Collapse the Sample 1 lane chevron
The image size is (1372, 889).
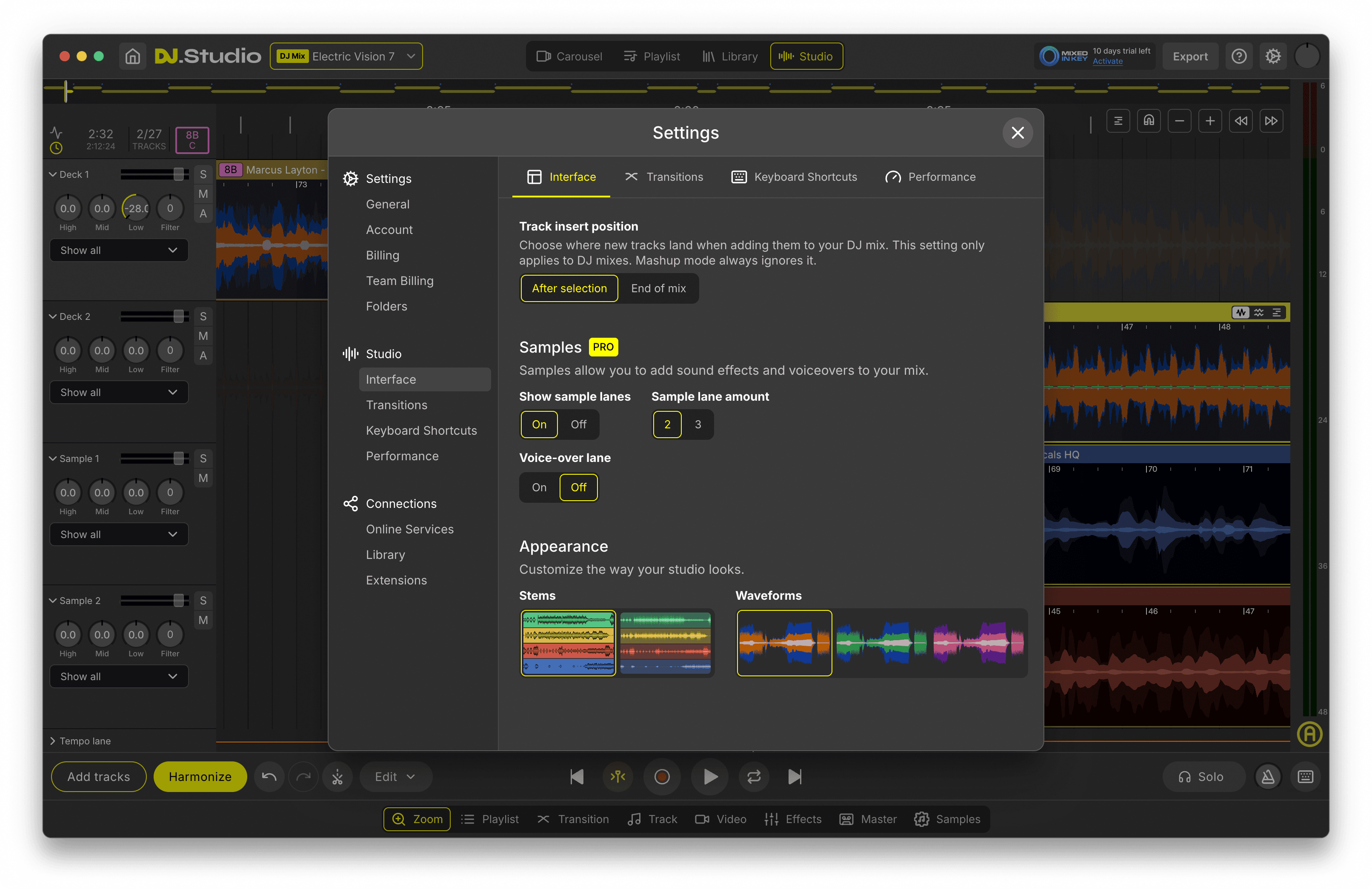coord(52,458)
